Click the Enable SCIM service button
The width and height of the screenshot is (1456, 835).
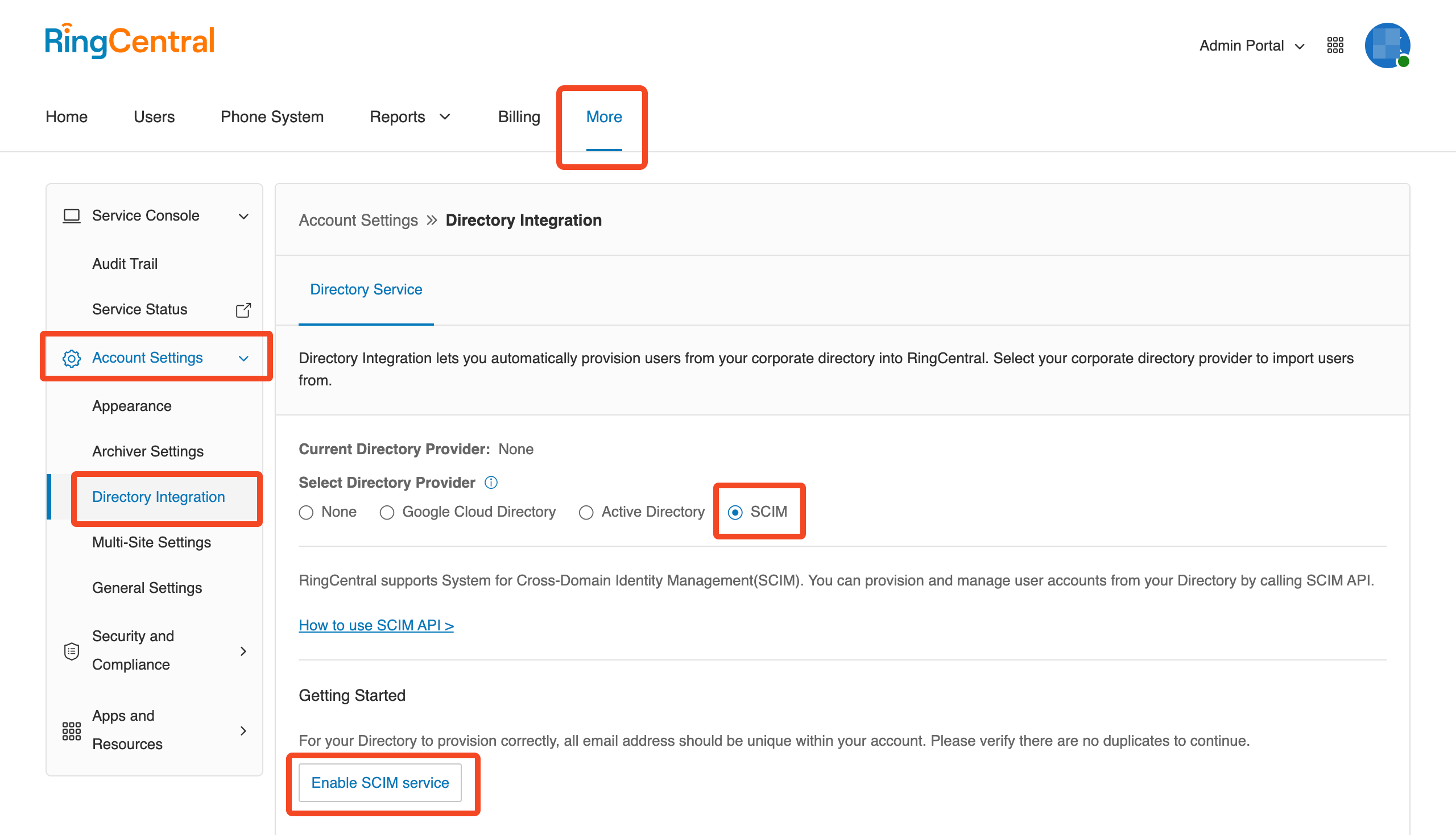click(x=380, y=783)
